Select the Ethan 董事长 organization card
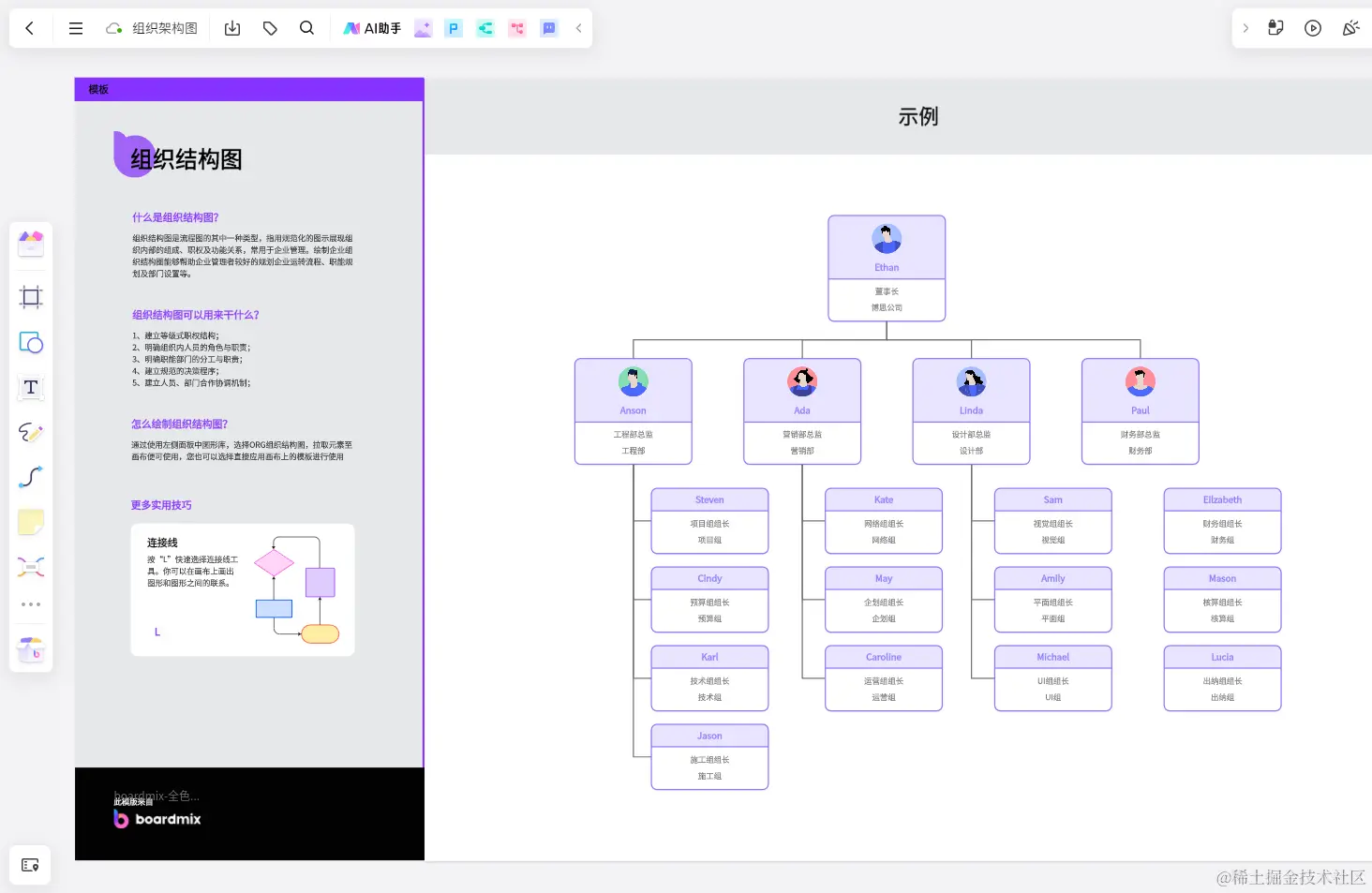This screenshot has width=1372, height=893. [887, 268]
